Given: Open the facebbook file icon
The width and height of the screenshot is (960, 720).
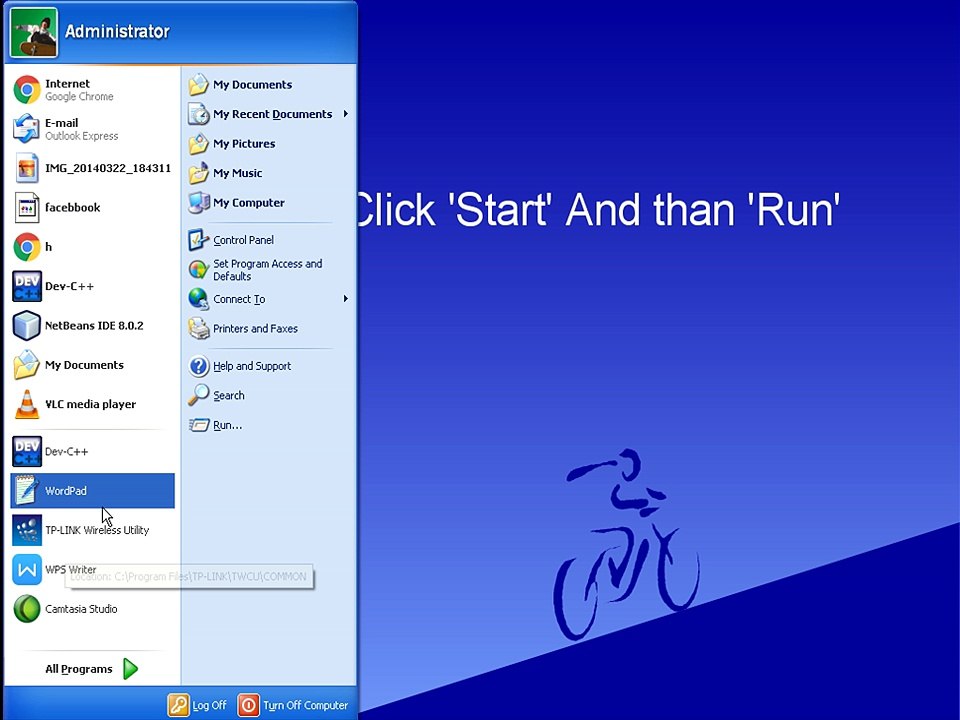Looking at the screenshot, I should (27, 208).
